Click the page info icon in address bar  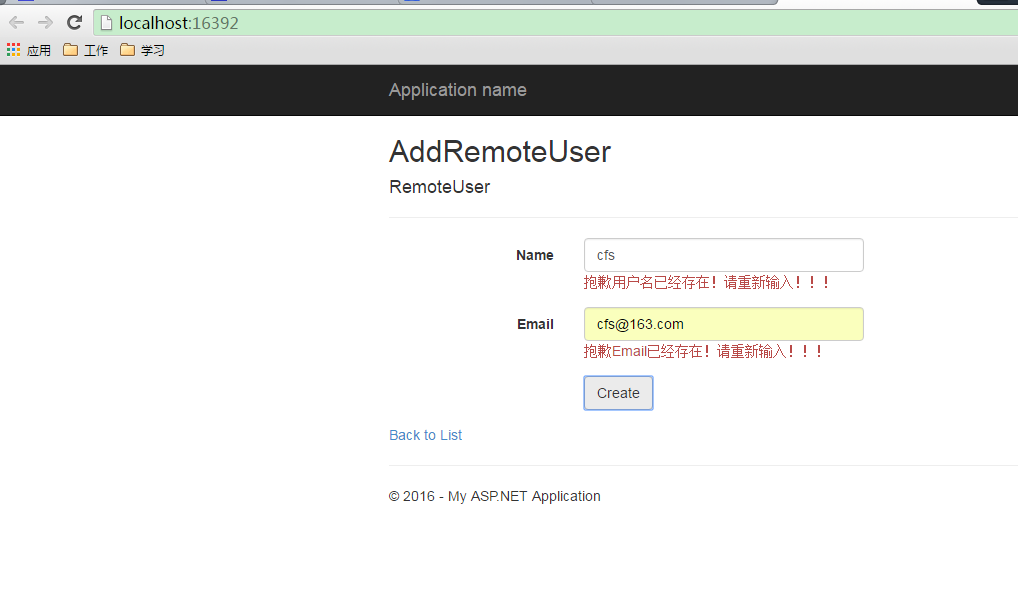(x=106, y=23)
